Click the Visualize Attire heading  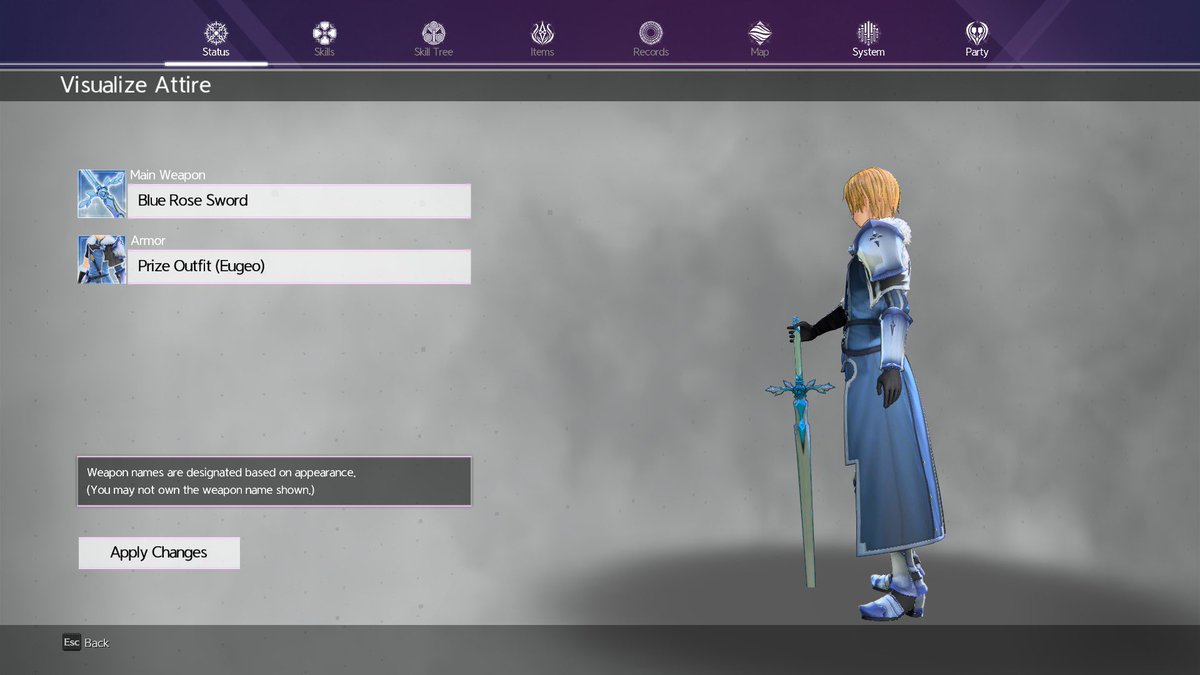tap(135, 85)
